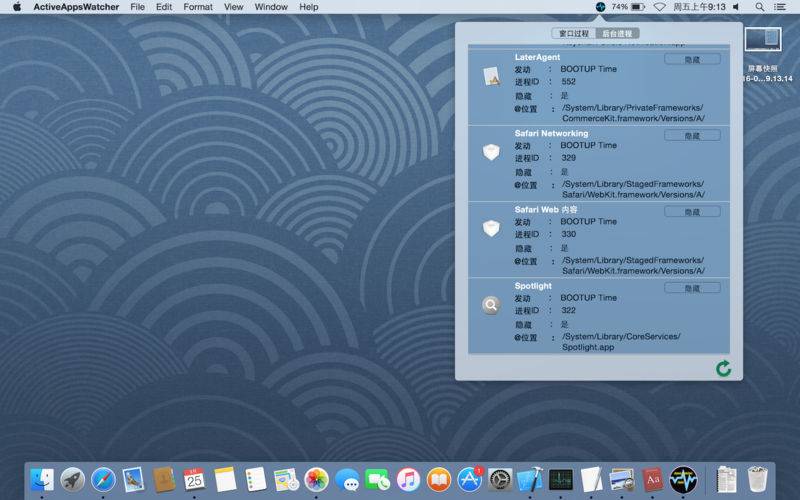Open the Format menu
The height and width of the screenshot is (500, 800).
[198, 7]
